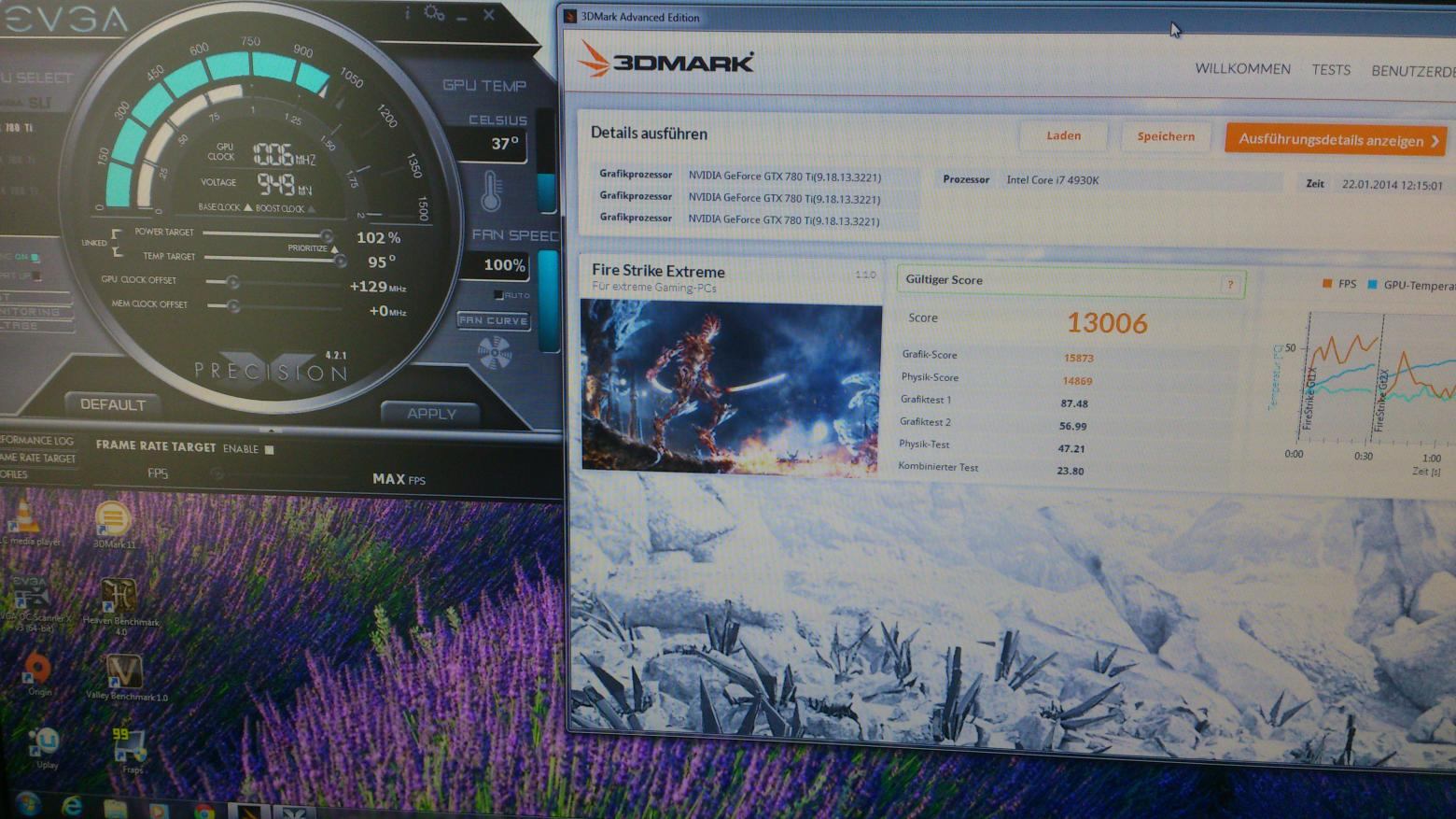Click the Grafik-Score value 15873
The width and height of the screenshot is (1456, 819).
[x=1078, y=358]
